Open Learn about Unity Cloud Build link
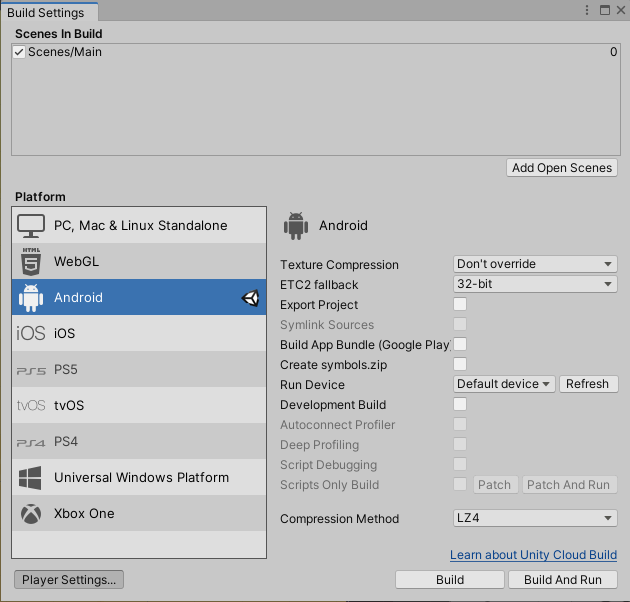This screenshot has height=602, width=630. coord(533,555)
